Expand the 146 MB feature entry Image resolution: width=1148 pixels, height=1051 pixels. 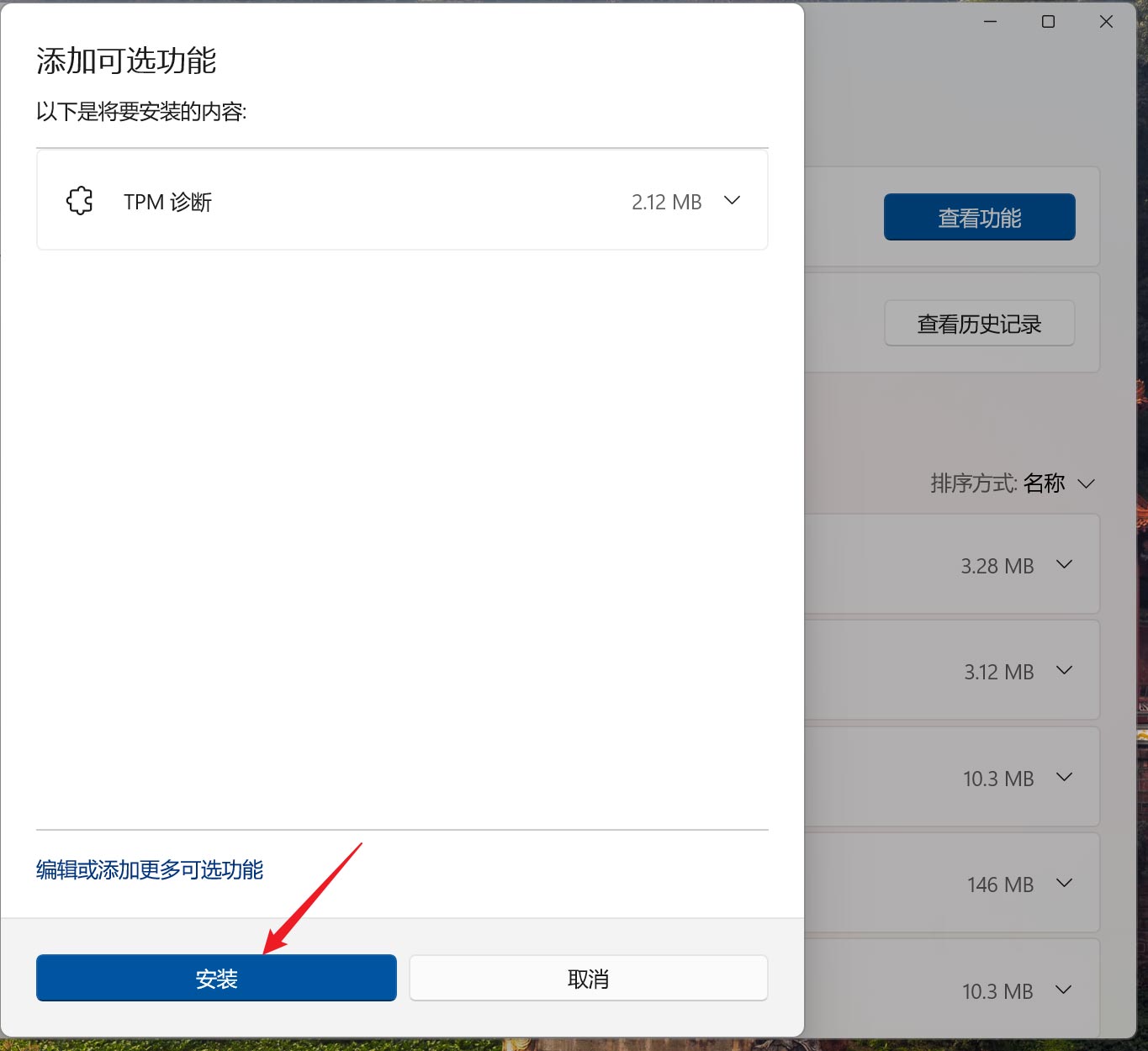point(1064,884)
